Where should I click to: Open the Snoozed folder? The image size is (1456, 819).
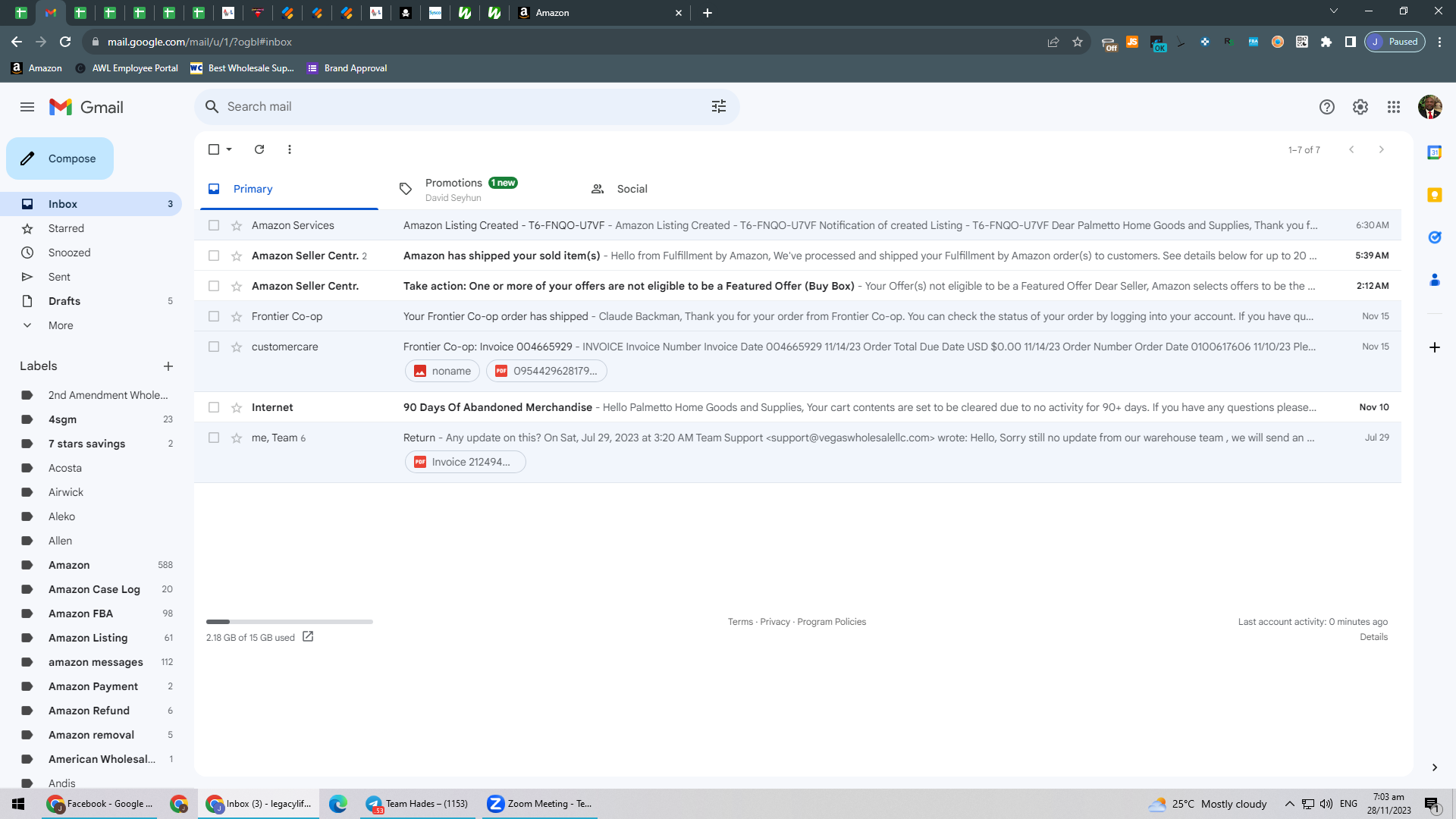[91, 253]
